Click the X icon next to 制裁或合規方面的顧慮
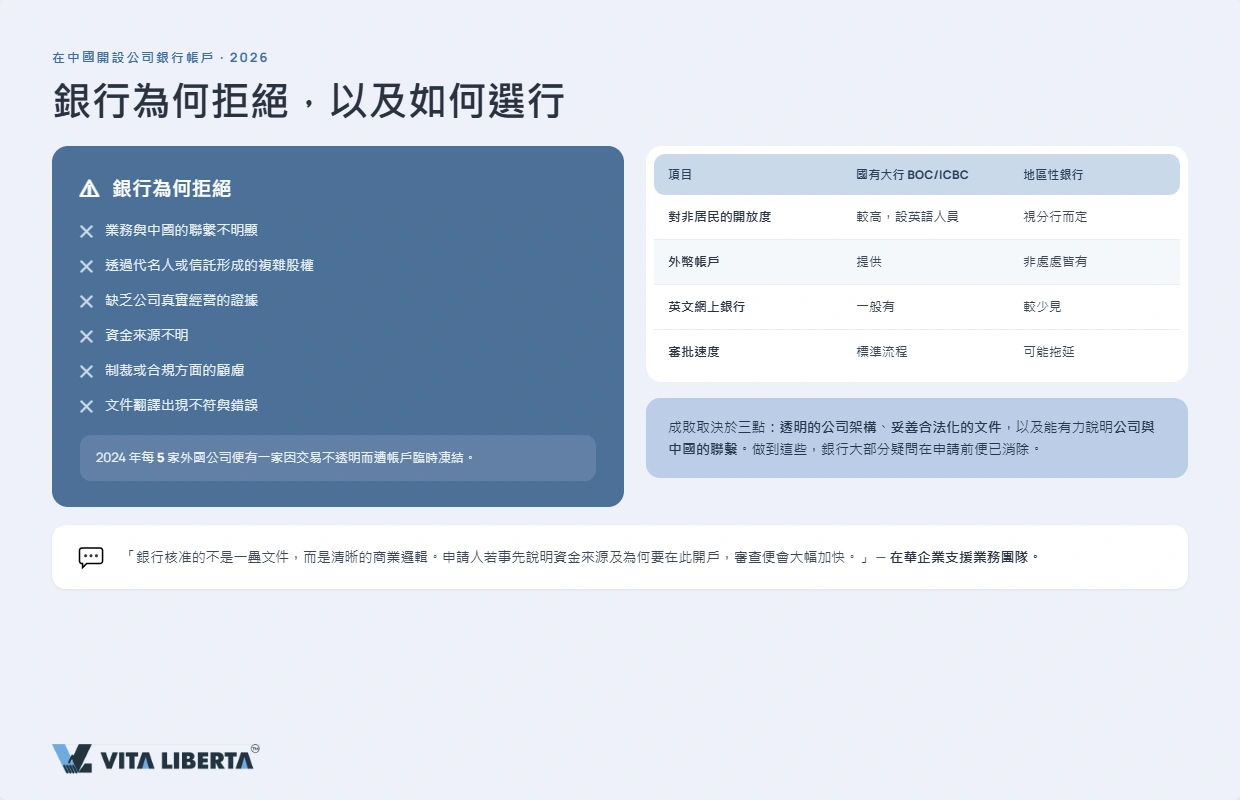The height and width of the screenshot is (800, 1240). (x=87, y=371)
